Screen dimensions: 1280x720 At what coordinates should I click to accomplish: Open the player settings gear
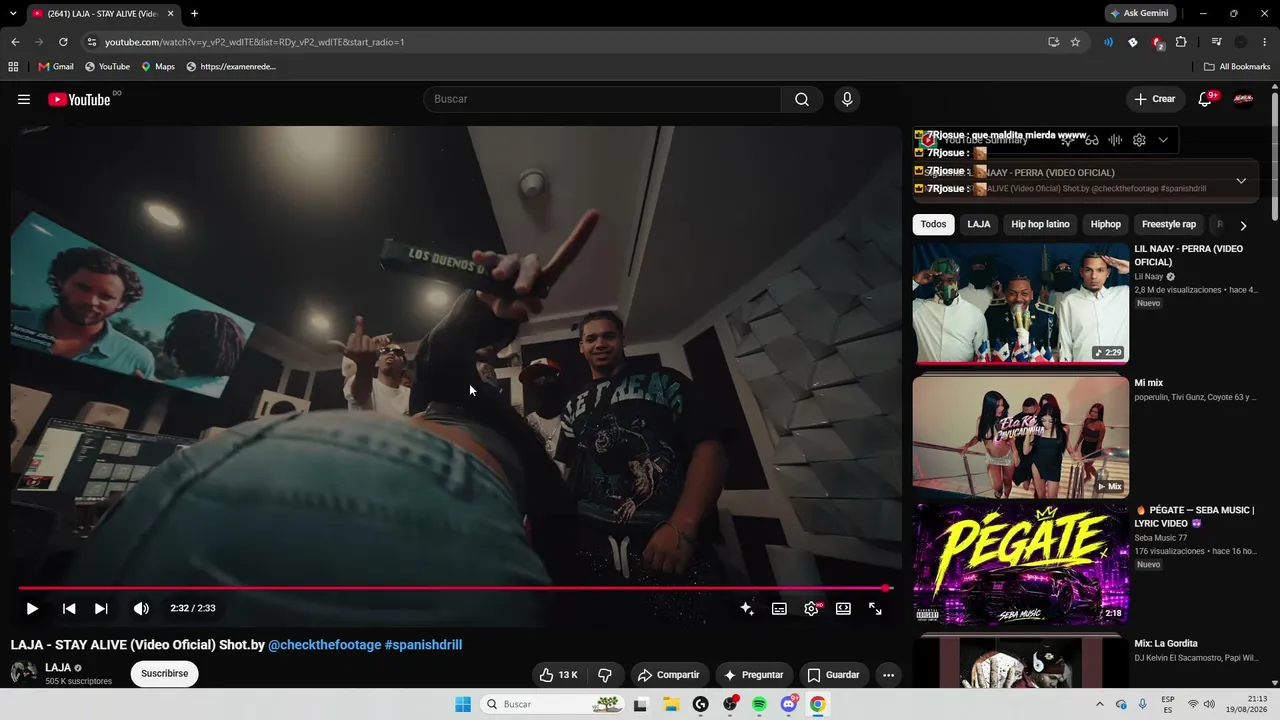(x=811, y=608)
